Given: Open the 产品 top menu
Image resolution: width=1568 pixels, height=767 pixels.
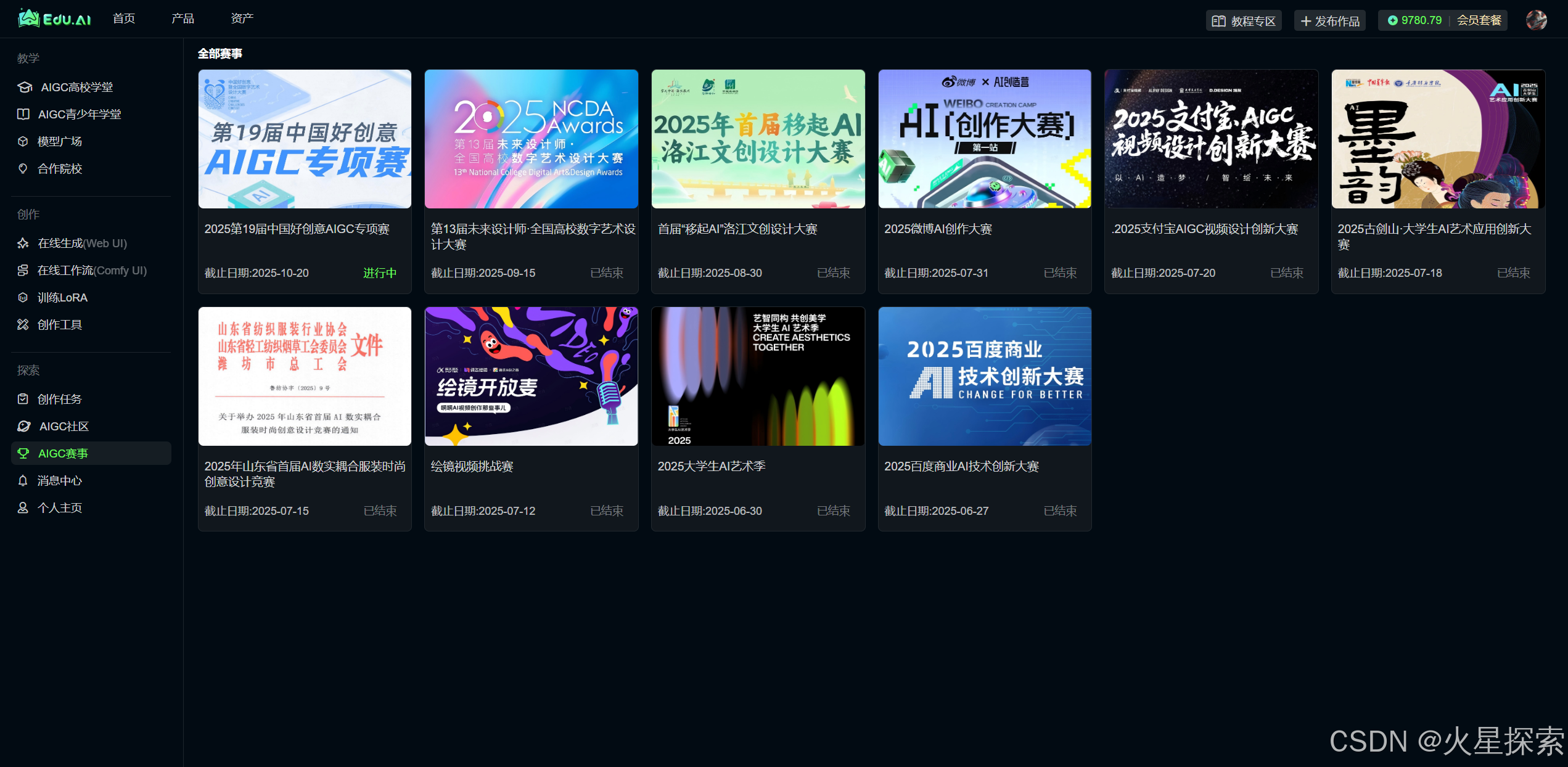Looking at the screenshot, I should click(183, 18).
